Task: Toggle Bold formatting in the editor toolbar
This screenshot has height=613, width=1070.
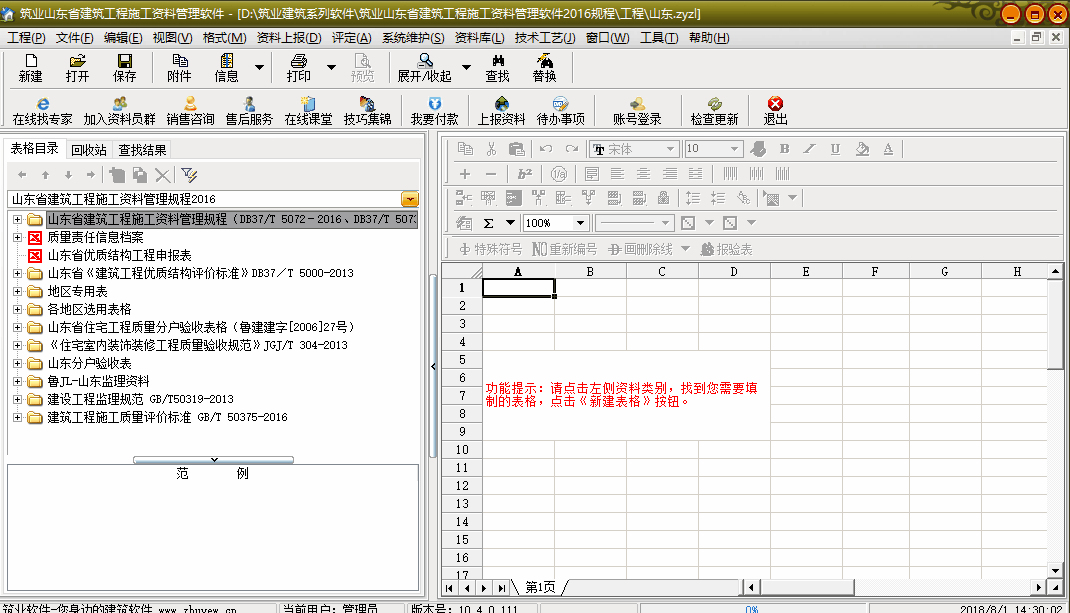Action: tap(784, 149)
